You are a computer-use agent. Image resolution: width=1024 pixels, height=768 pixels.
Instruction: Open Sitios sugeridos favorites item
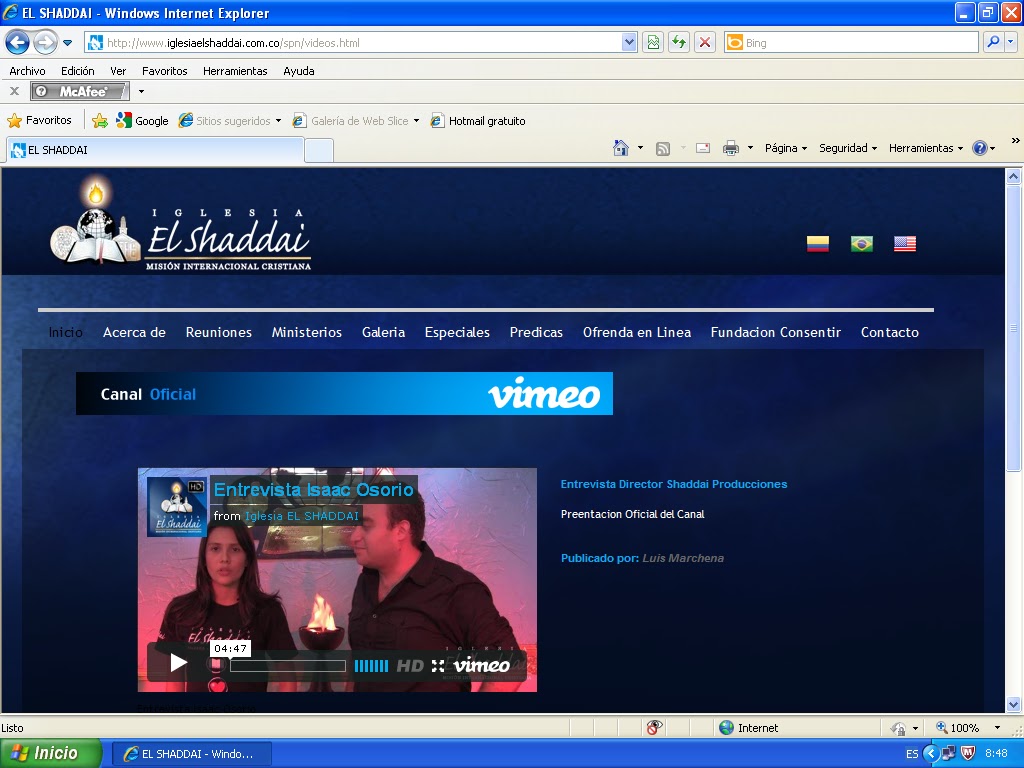(230, 121)
